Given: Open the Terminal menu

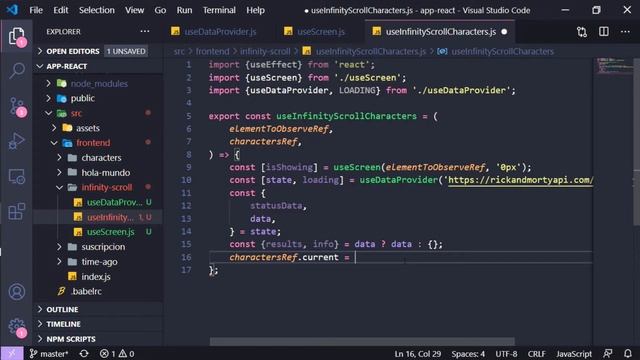Looking at the screenshot, I should point(219,10).
